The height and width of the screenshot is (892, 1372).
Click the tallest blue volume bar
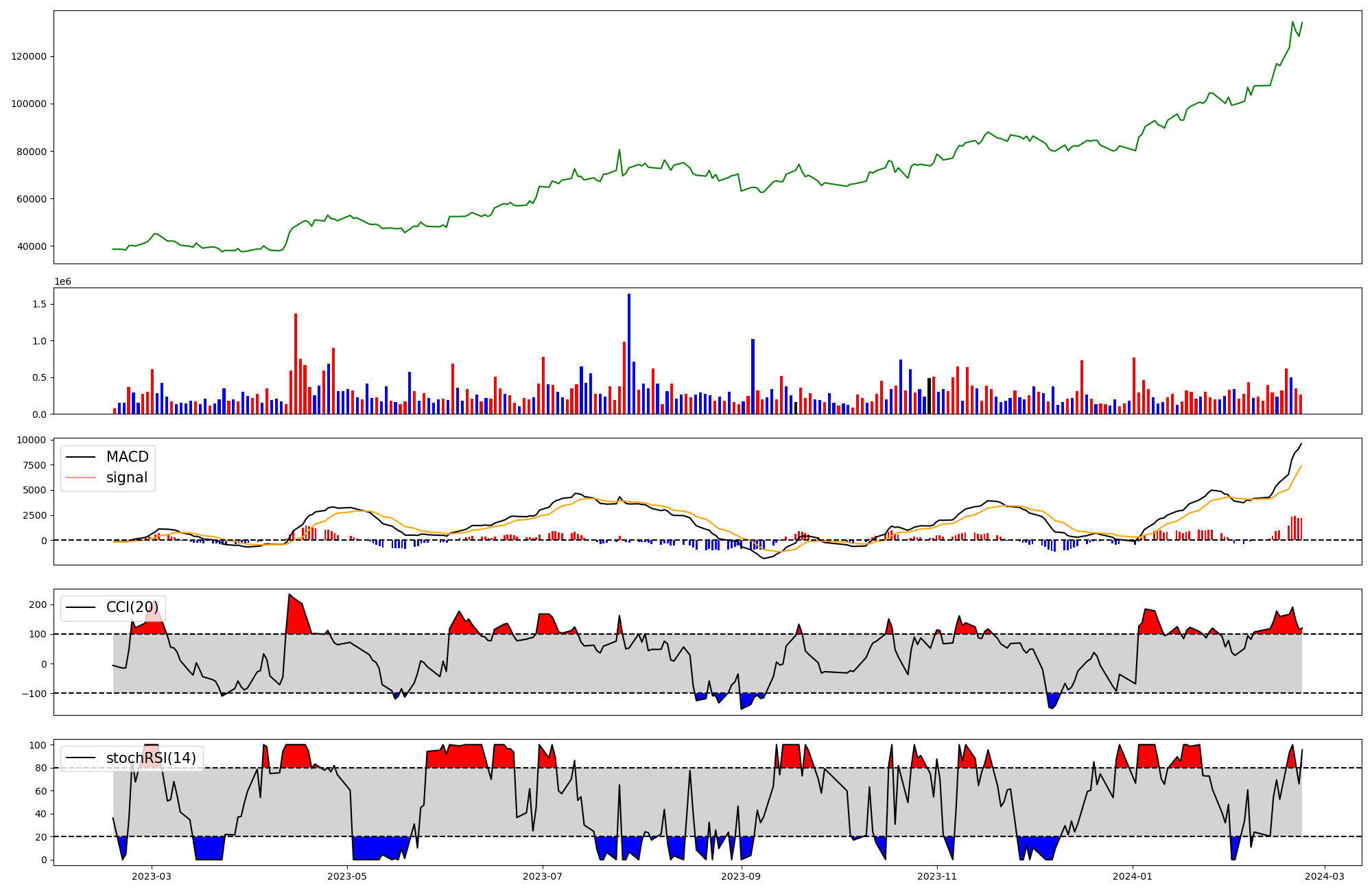click(x=629, y=353)
